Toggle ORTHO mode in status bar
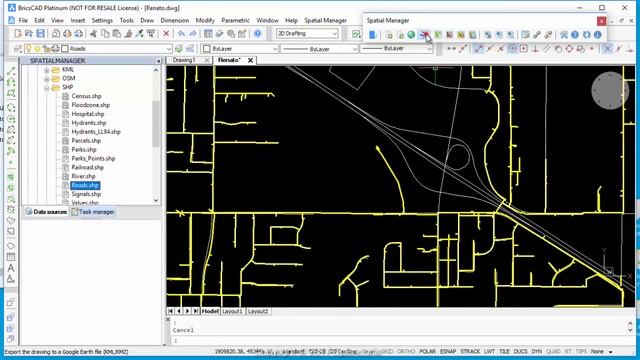The width and height of the screenshot is (640, 360). pyautogui.click(x=406, y=351)
